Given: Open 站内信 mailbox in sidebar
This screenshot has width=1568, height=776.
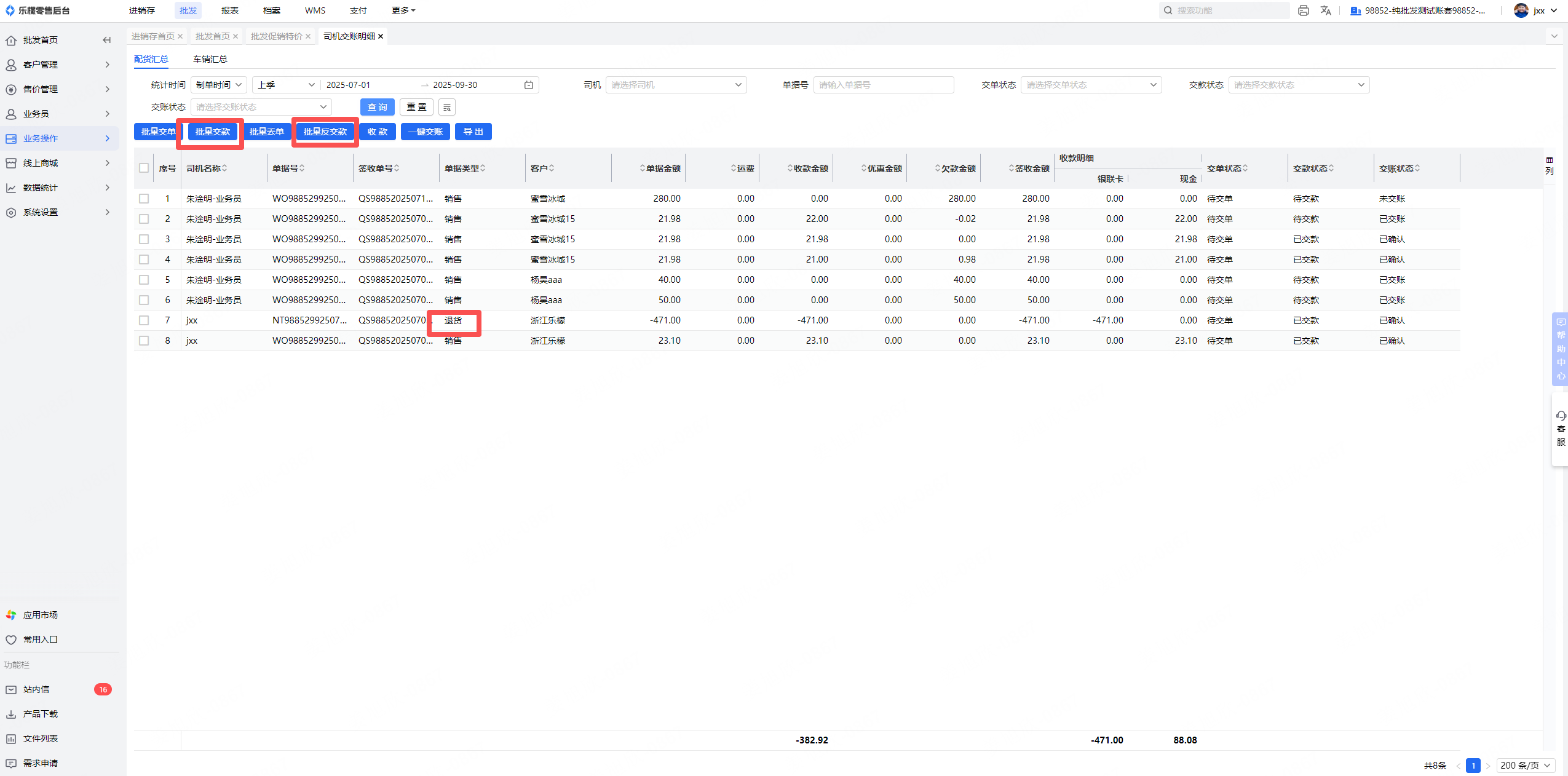Looking at the screenshot, I should pyautogui.click(x=36, y=689).
